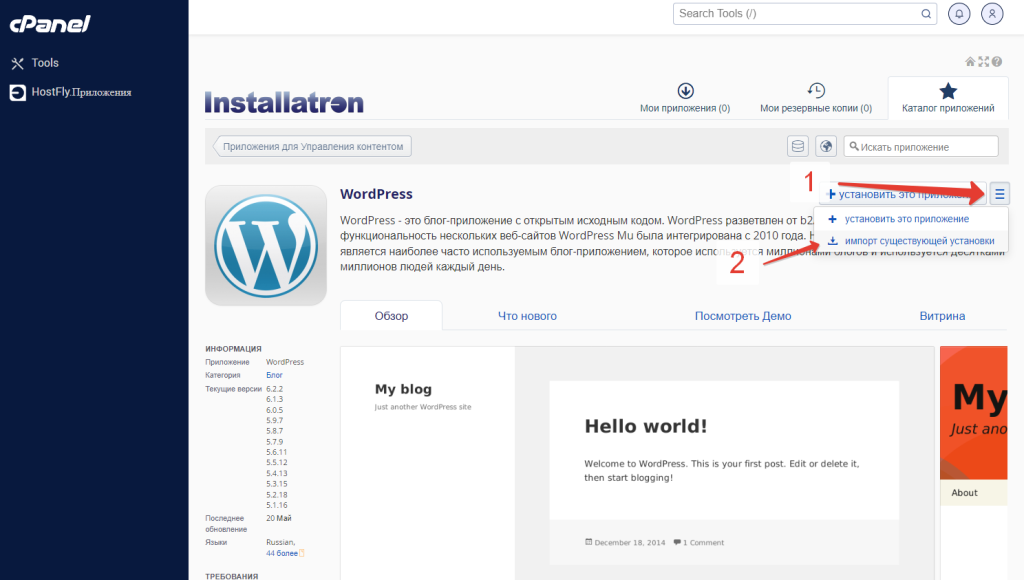Open the notifications bell
The width and height of the screenshot is (1024, 580).
[959, 14]
